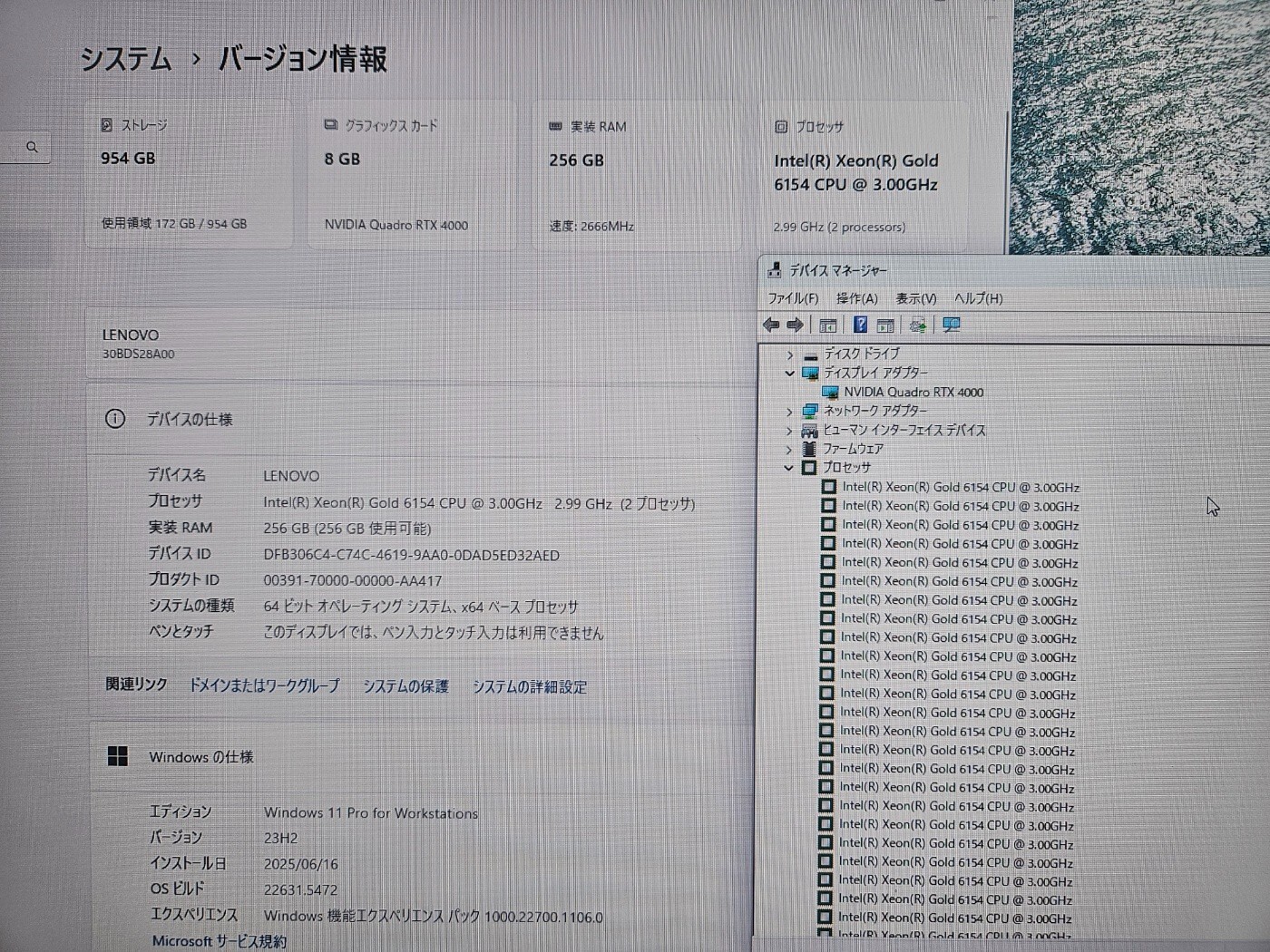The image size is (1270, 952).
Task: Open the ファイル(F) menu
Action: coord(793,298)
